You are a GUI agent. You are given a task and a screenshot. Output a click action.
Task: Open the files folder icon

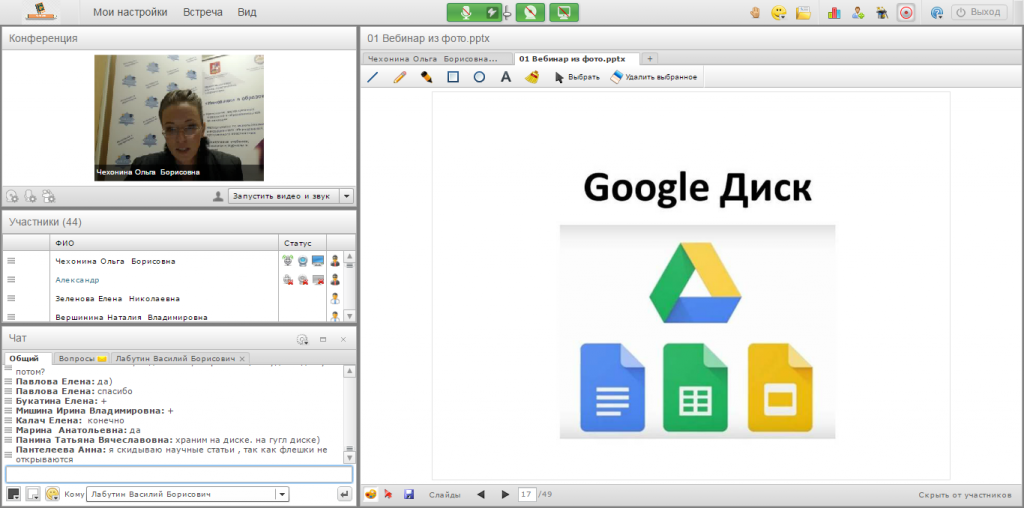coord(803,12)
